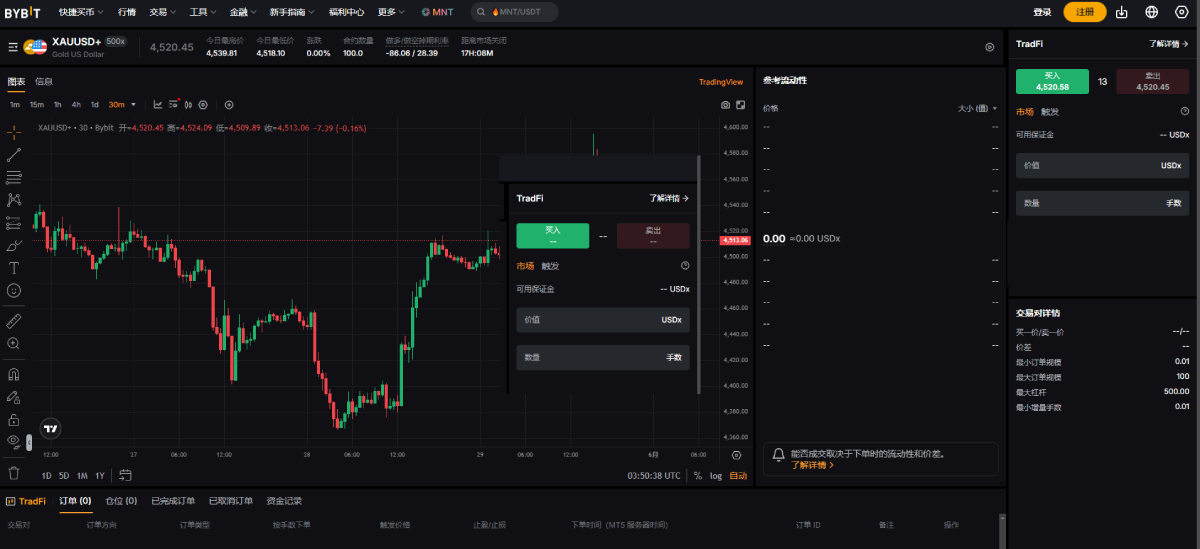Change the candlestick chart style
The height and width of the screenshot is (549, 1200).
(x=188, y=104)
